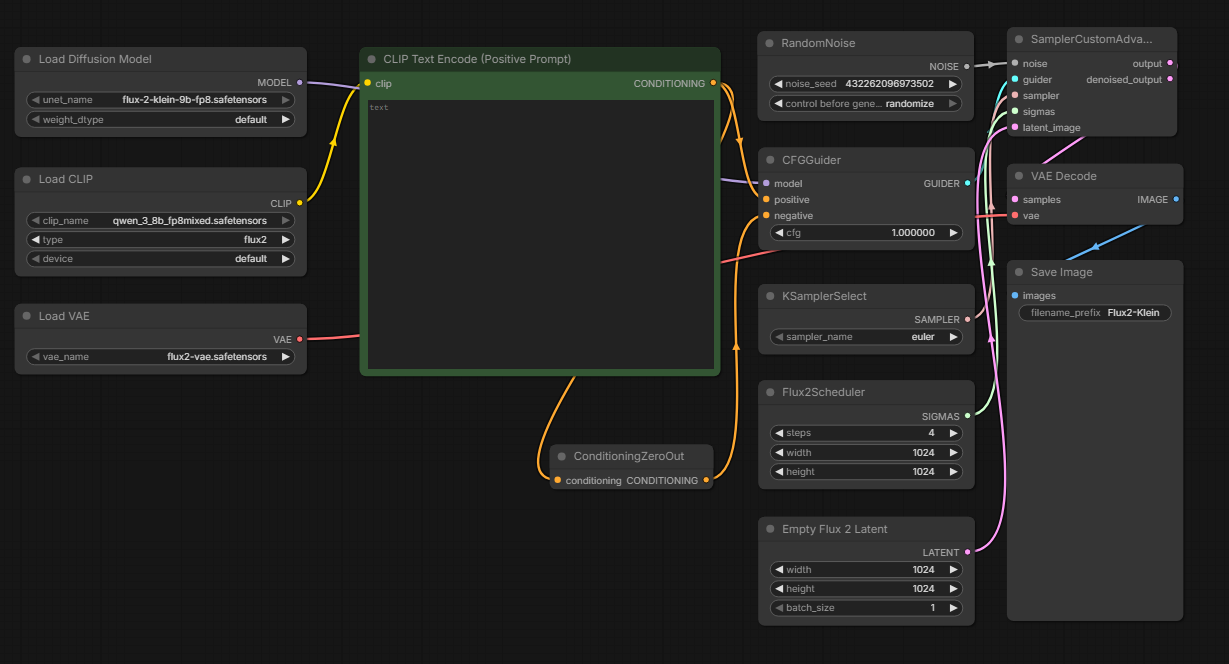1229x664 pixels.
Task: Click the VAE output socket on Load VAE
Action: coord(300,340)
